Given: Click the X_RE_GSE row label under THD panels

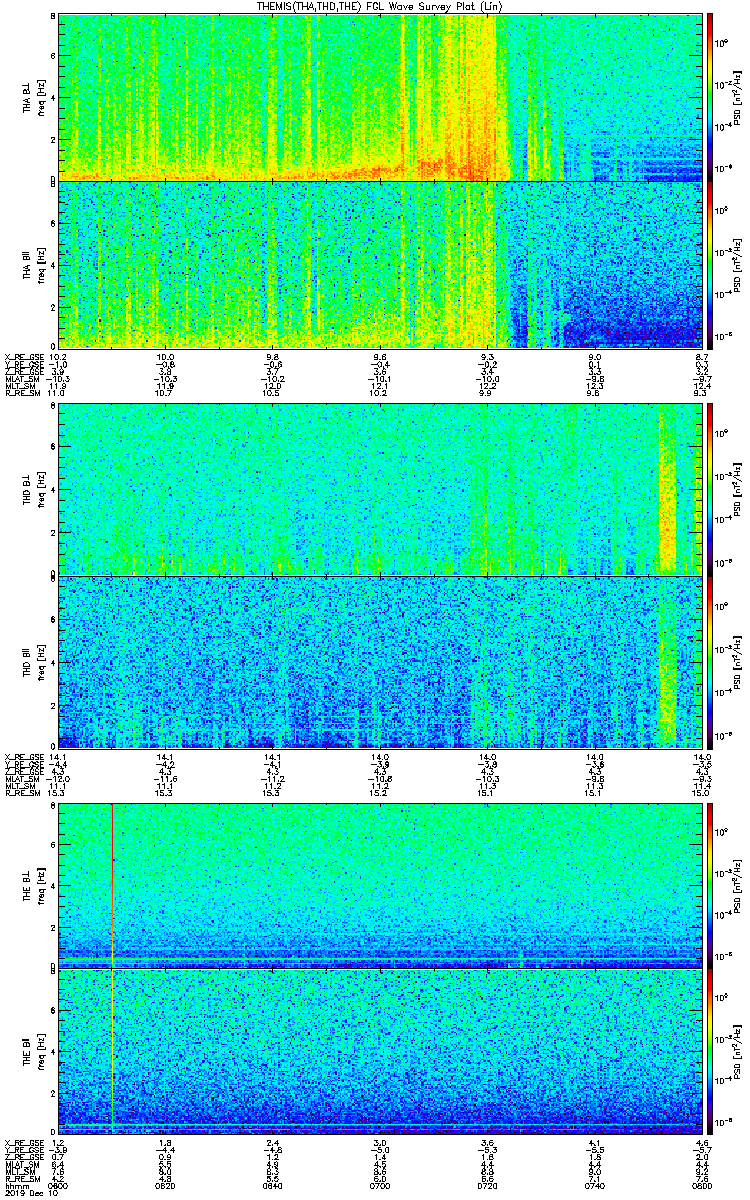Looking at the screenshot, I should (x=23, y=757).
